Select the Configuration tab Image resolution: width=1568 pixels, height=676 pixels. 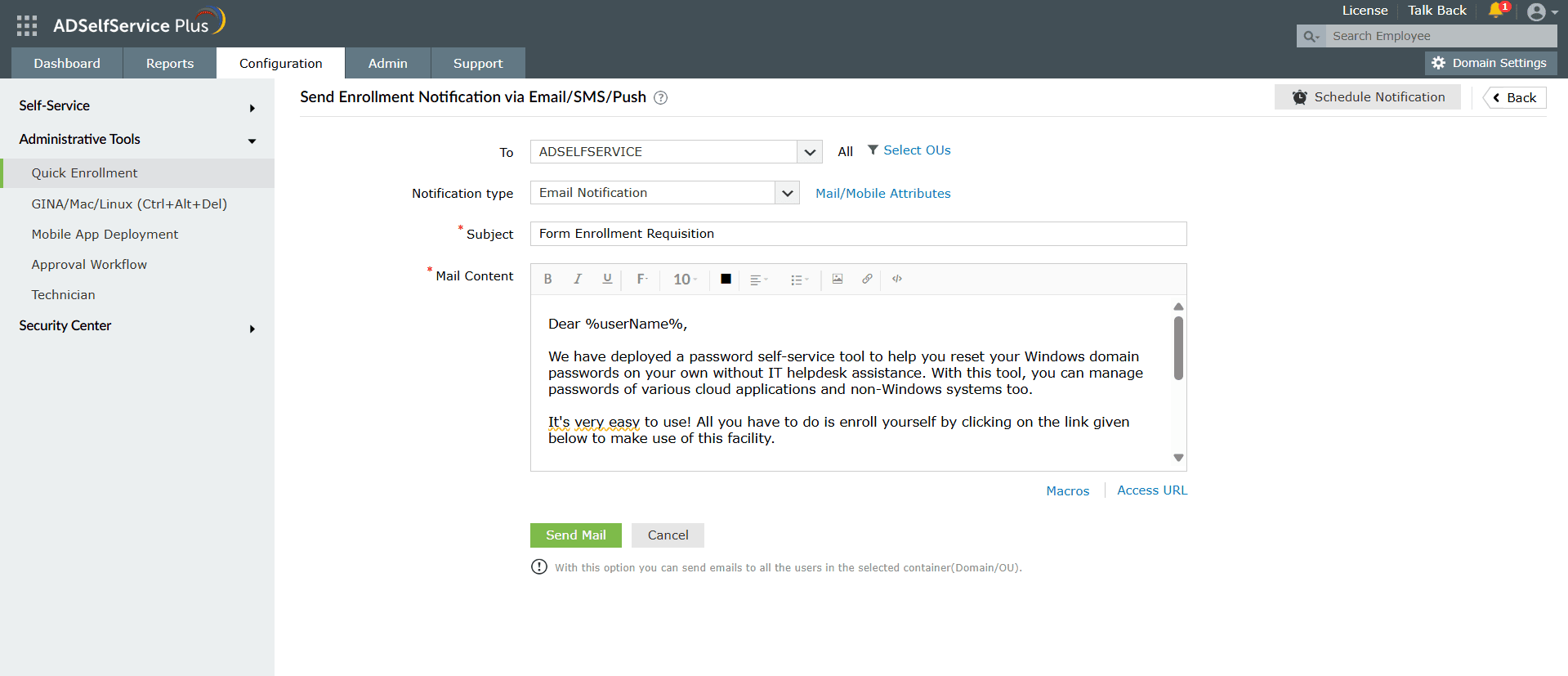(x=280, y=63)
